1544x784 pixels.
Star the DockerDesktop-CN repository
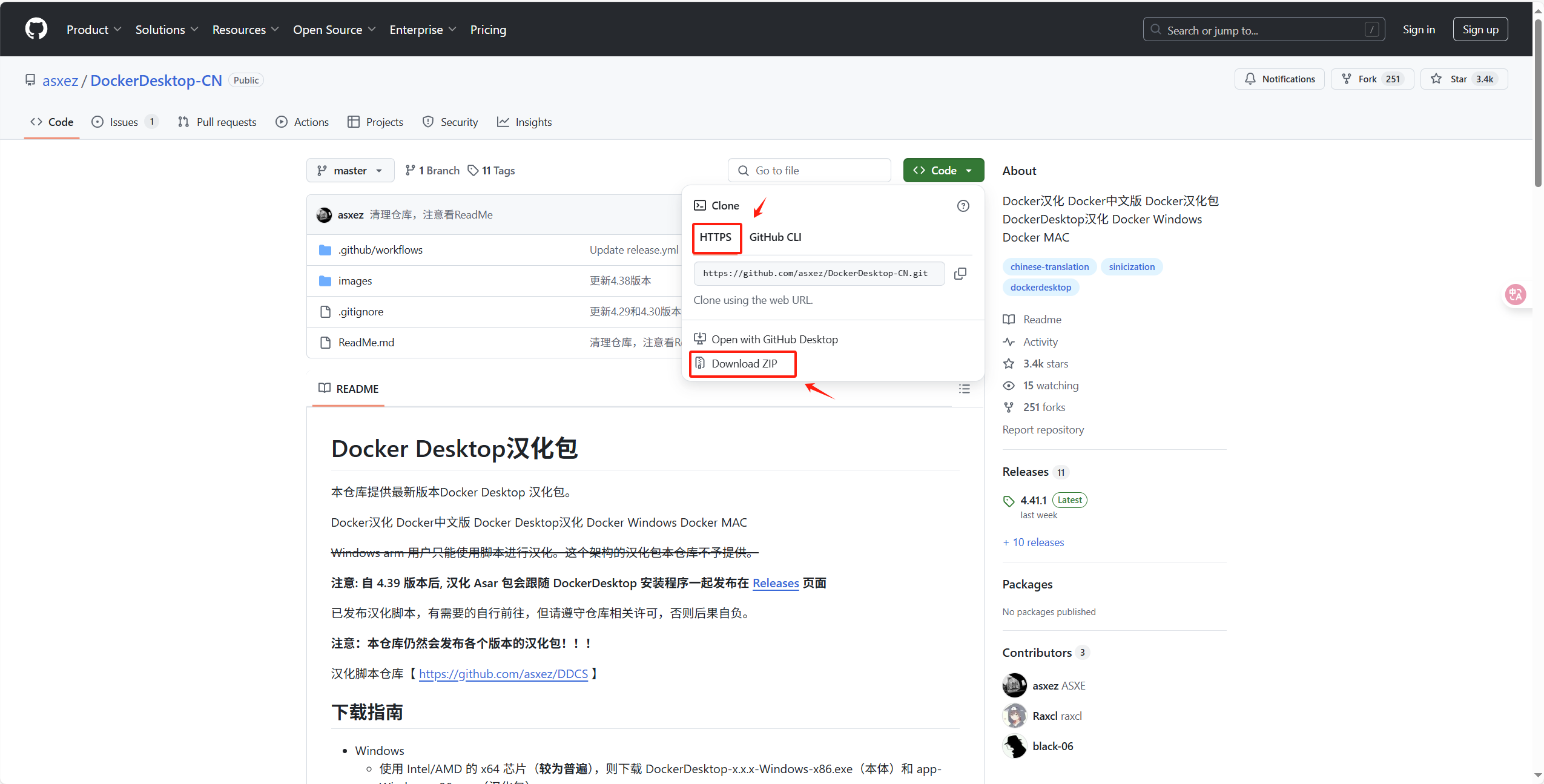pos(1463,79)
